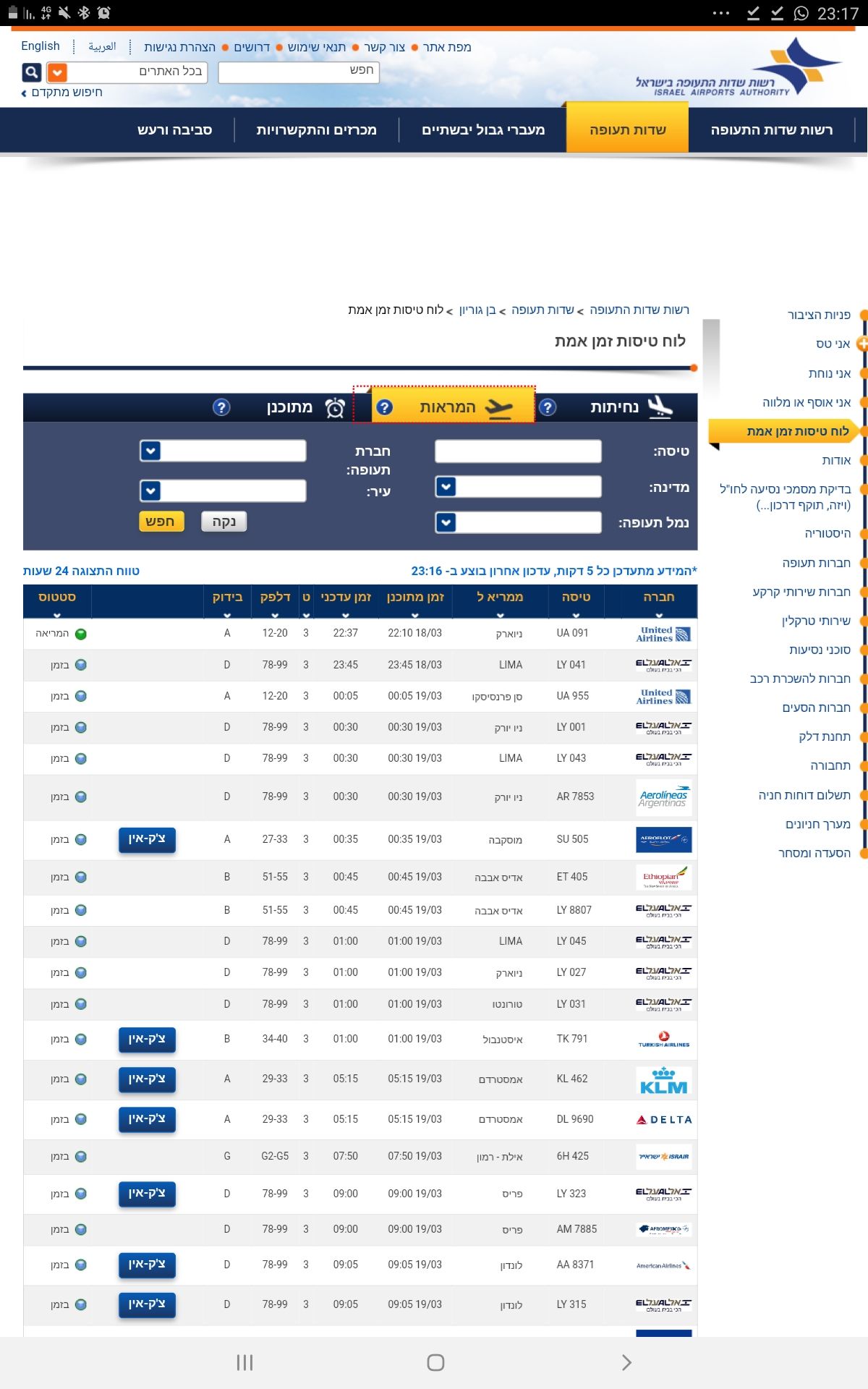Switch site language to Arabic
This screenshot has height=1389, width=868.
(102, 46)
